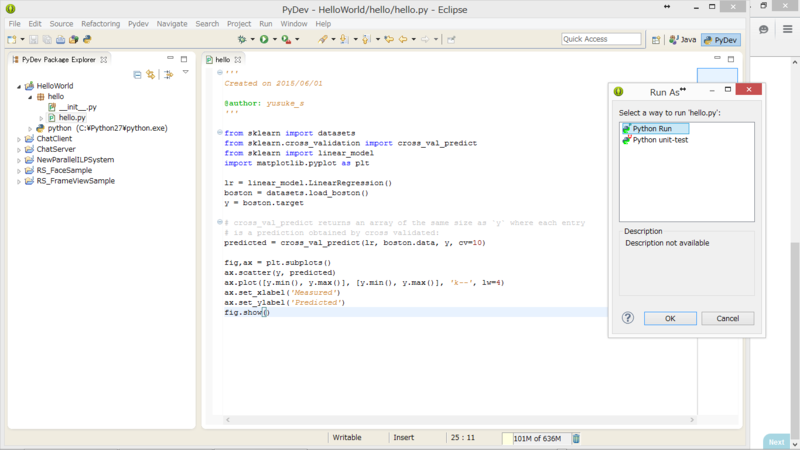Image resolution: width=800 pixels, height=450 pixels.
Task: Toggle Link with Editor in Package Explorer
Action: click(x=151, y=75)
